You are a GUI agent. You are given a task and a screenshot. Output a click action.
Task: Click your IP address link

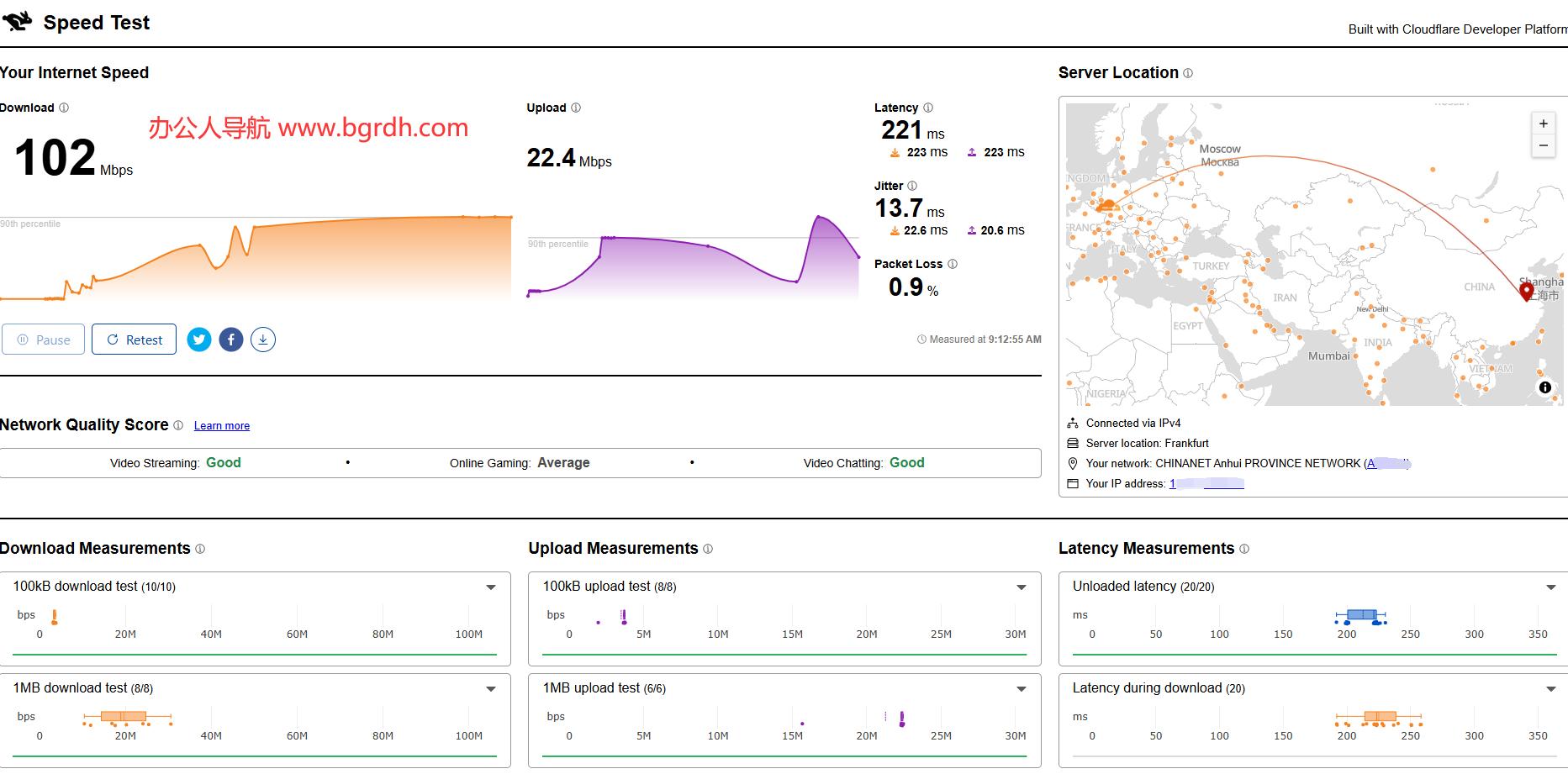tap(1207, 483)
